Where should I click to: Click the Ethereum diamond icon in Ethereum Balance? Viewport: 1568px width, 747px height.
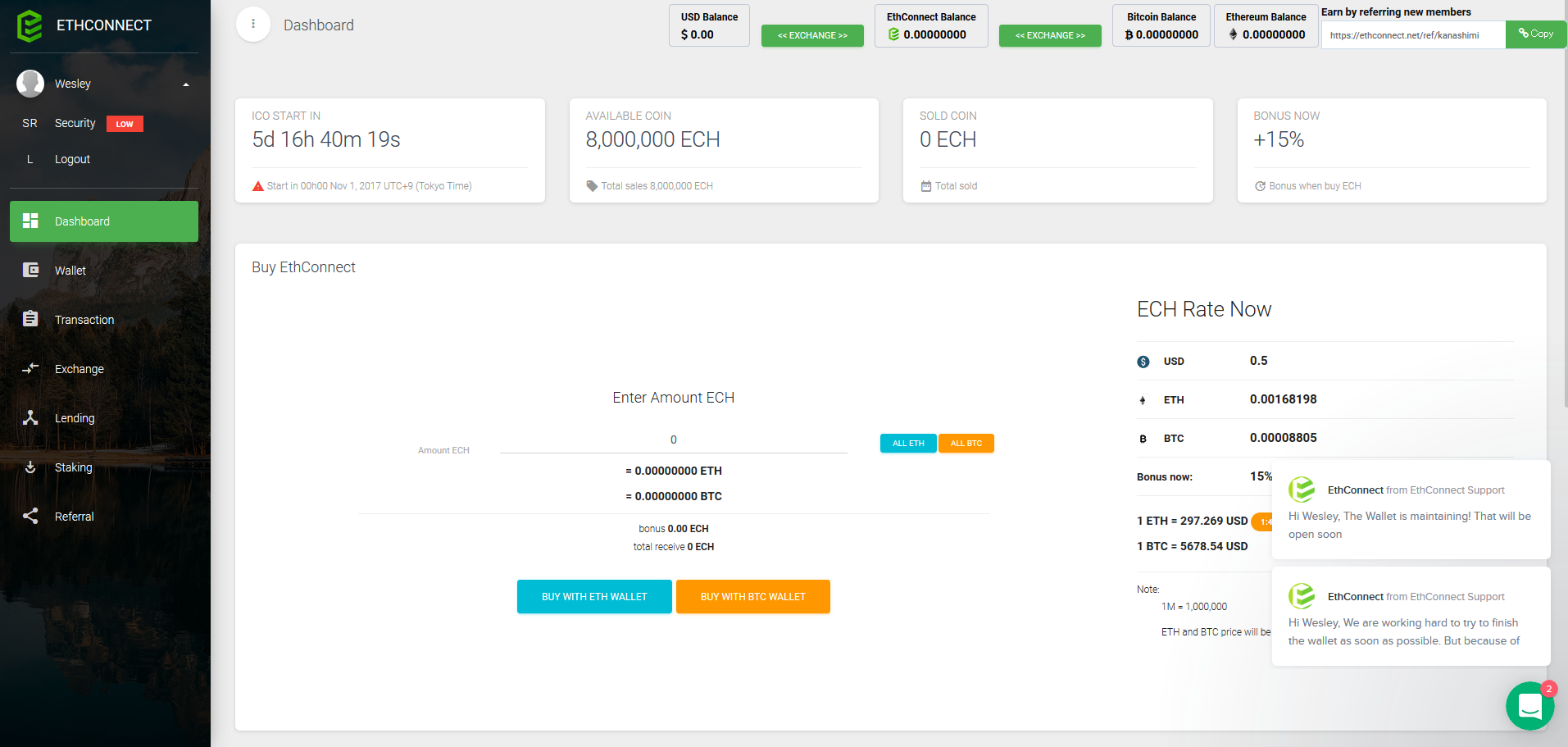point(1233,34)
